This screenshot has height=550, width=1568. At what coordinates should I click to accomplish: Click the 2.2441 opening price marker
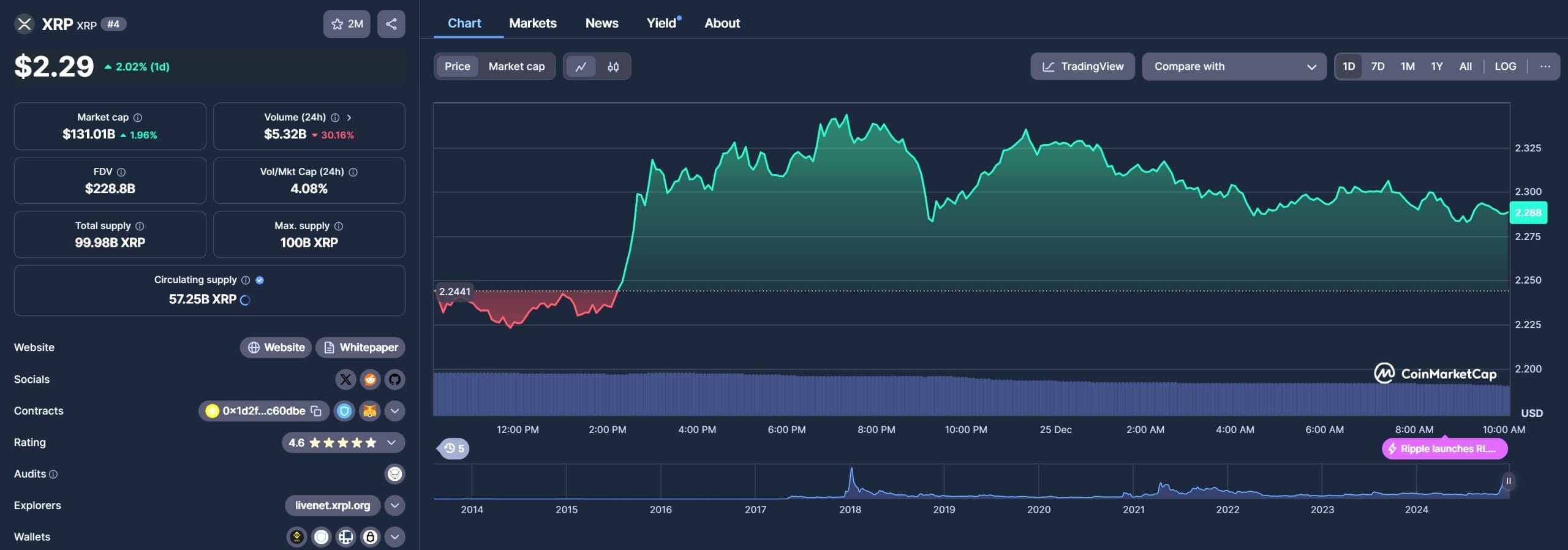454,292
